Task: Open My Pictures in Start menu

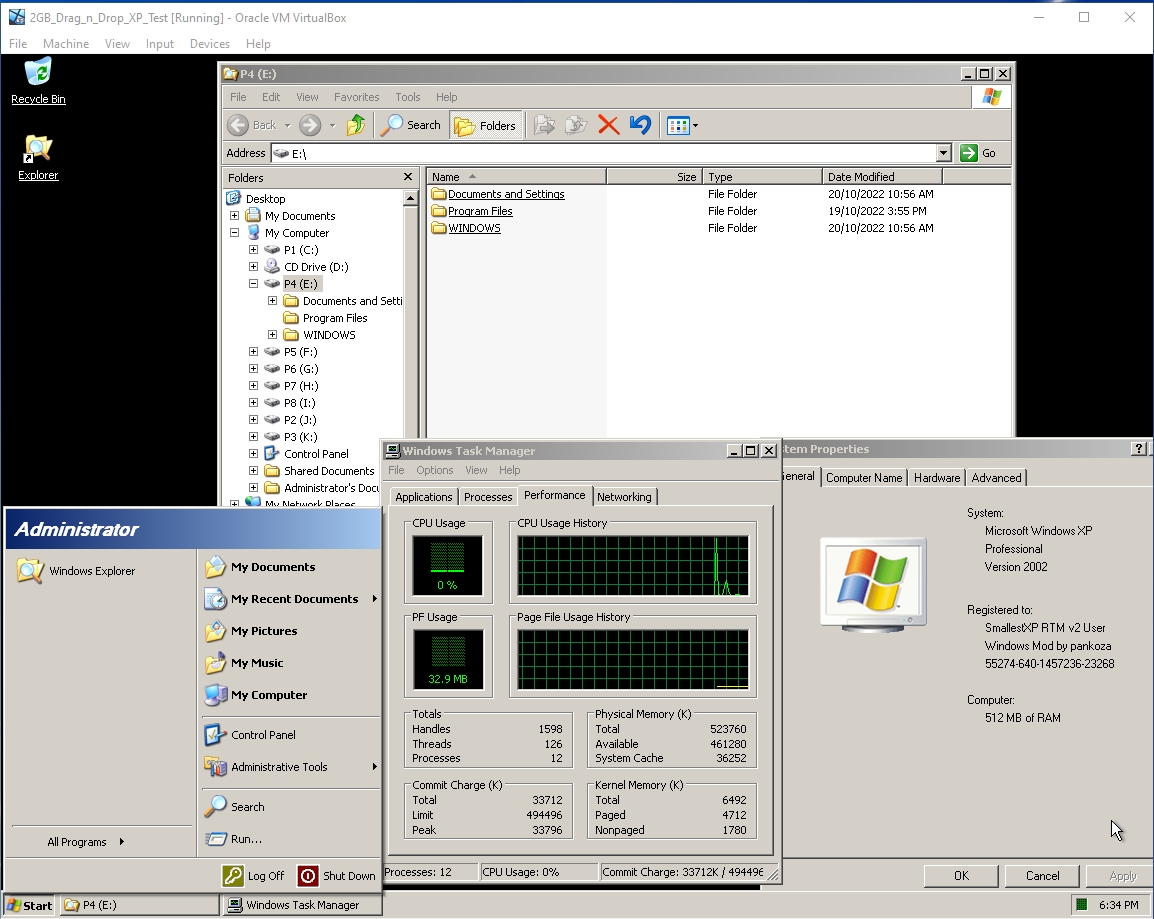Action: click(291, 631)
